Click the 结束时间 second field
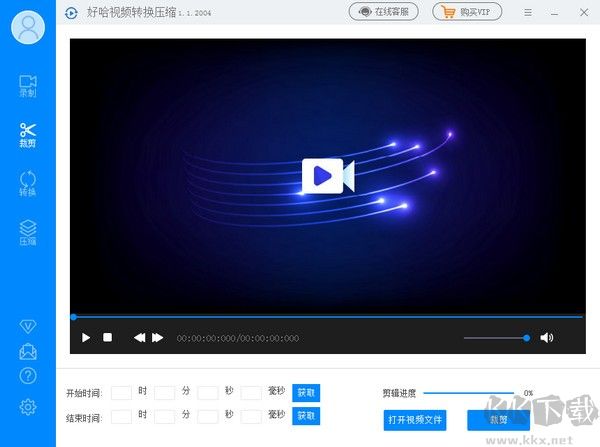 [208, 416]
